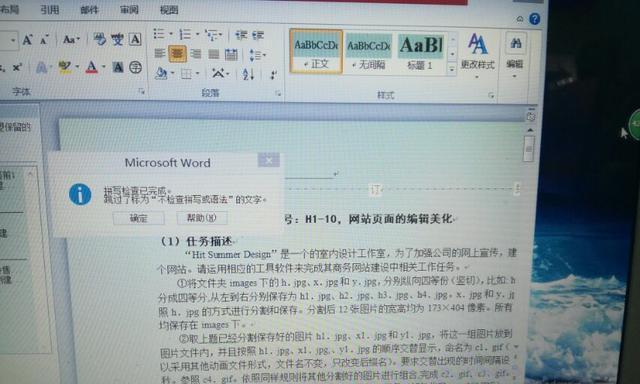The height and width of the screenshot is (384, 640).
Task: Click the Multilevel List icon
Action: click(x=211, y=35)
